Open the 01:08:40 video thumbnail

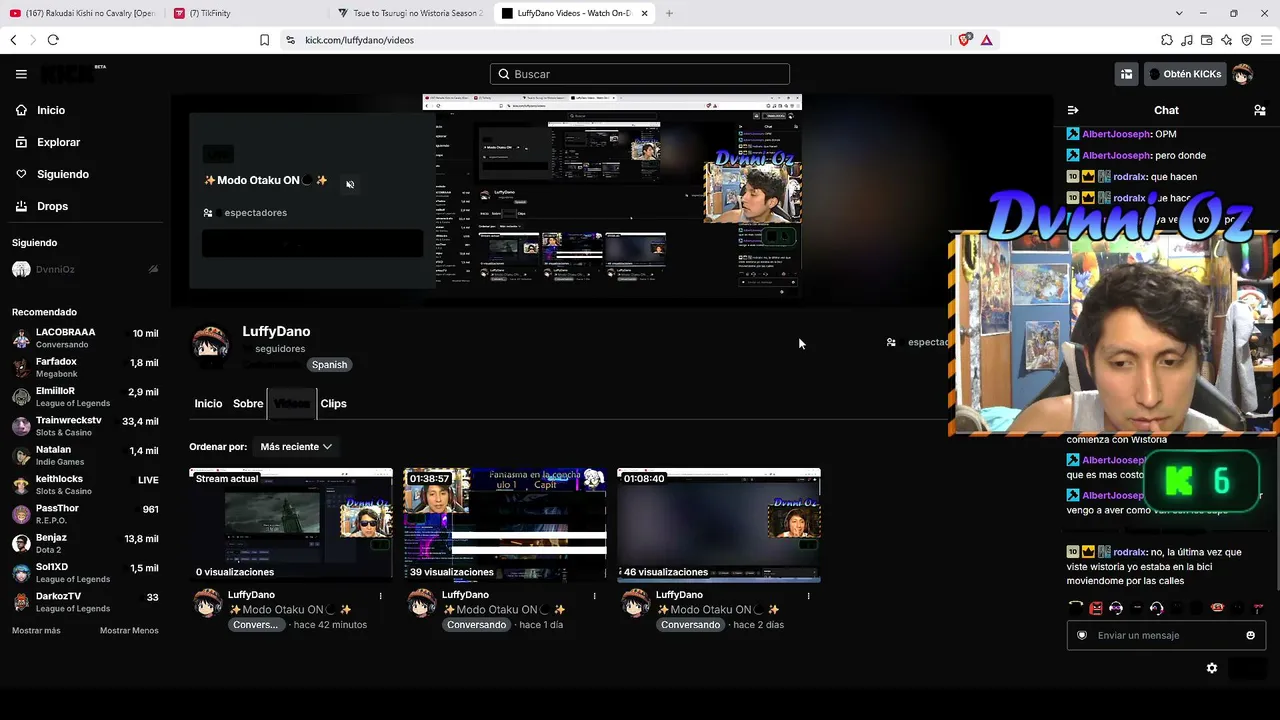click(x=719, y=525)
